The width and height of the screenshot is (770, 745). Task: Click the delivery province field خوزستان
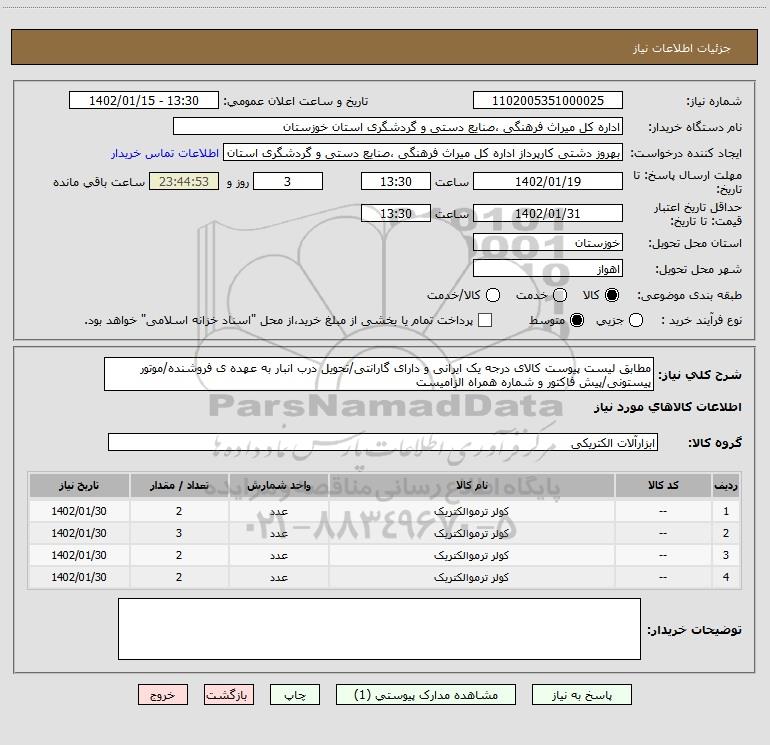(x=548, y=243)
